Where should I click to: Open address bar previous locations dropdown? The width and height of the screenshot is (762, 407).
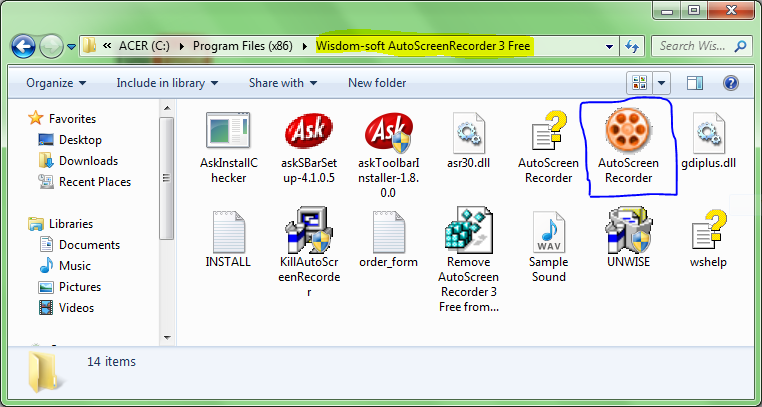click(609, 47)
